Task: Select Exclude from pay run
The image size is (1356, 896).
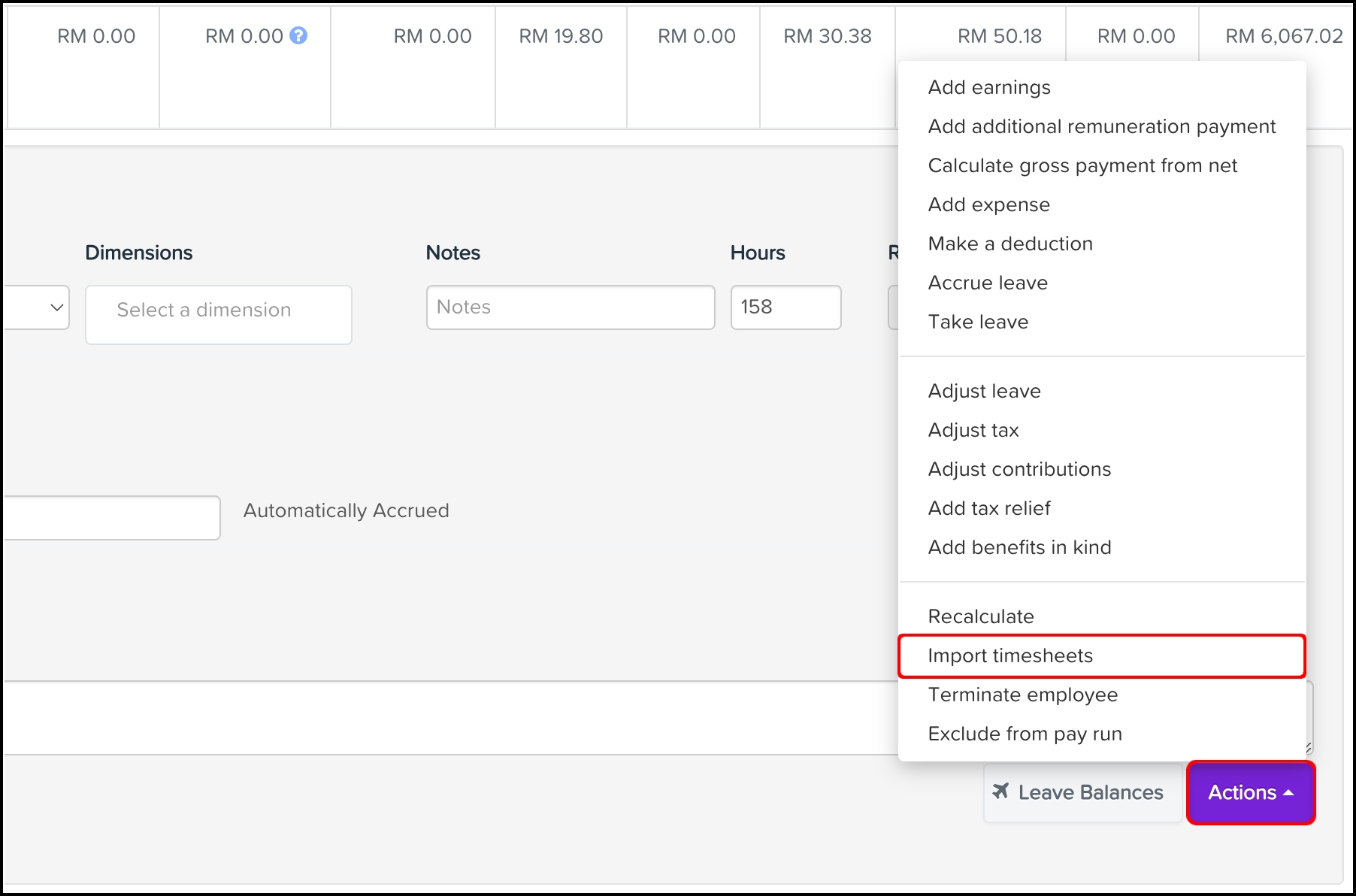Action: [1025, 734]
